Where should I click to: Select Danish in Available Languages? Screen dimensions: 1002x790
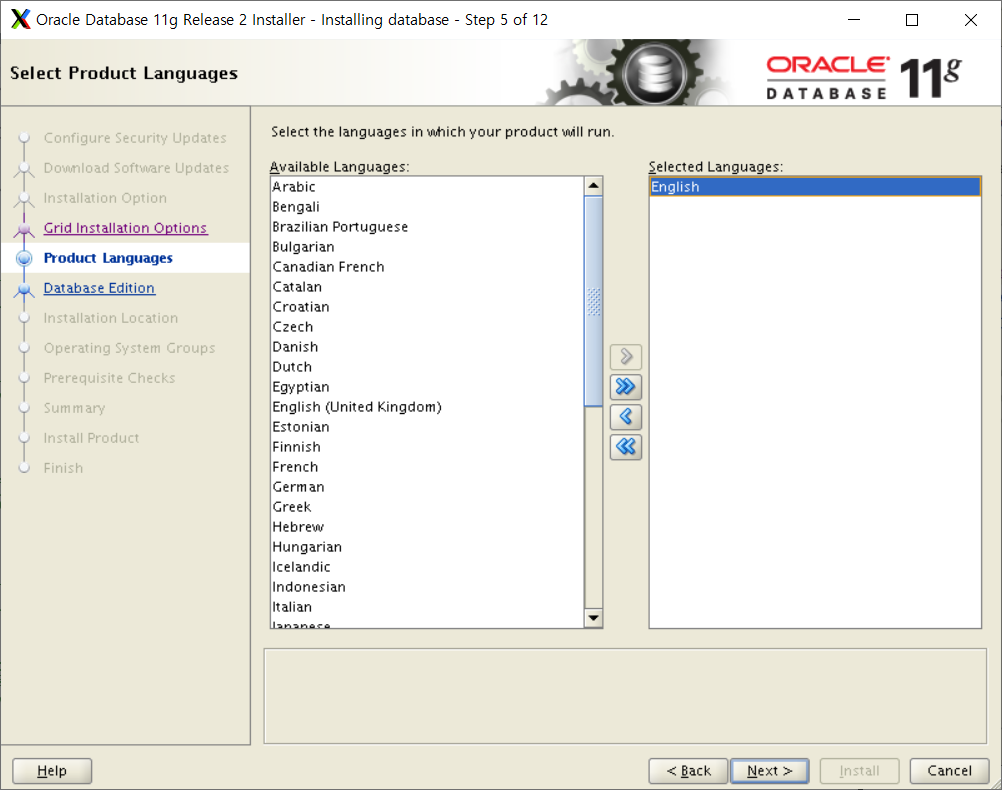tap(427, 346)
